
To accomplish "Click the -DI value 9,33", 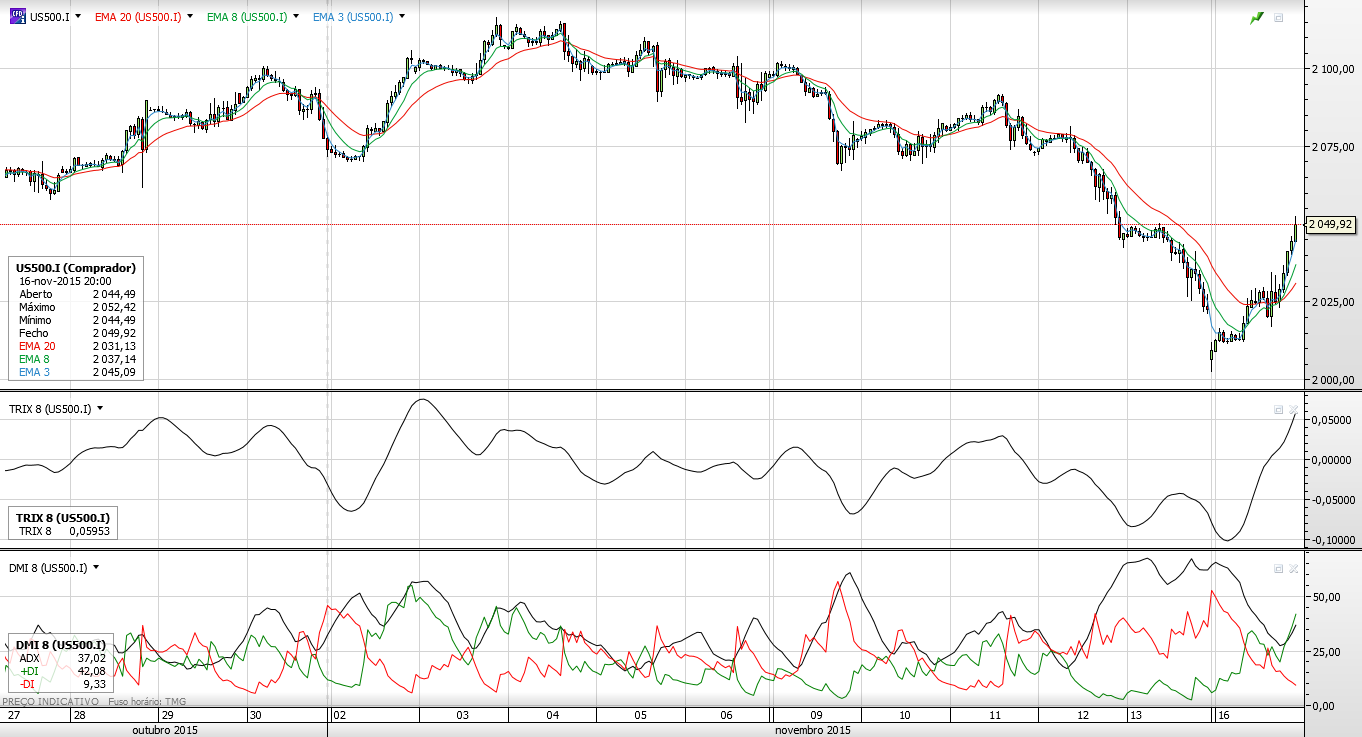I will pyautogui.click(x=94, y=684).
